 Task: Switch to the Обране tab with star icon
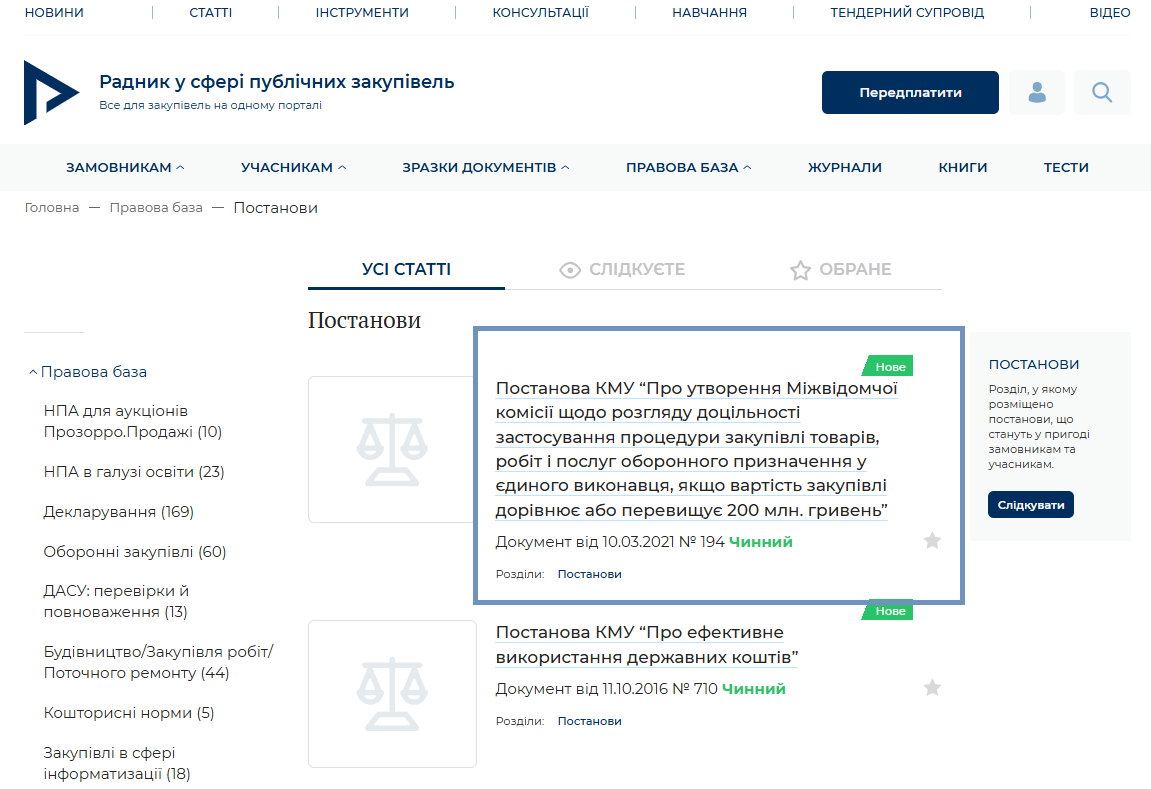[x=840, y=270]
